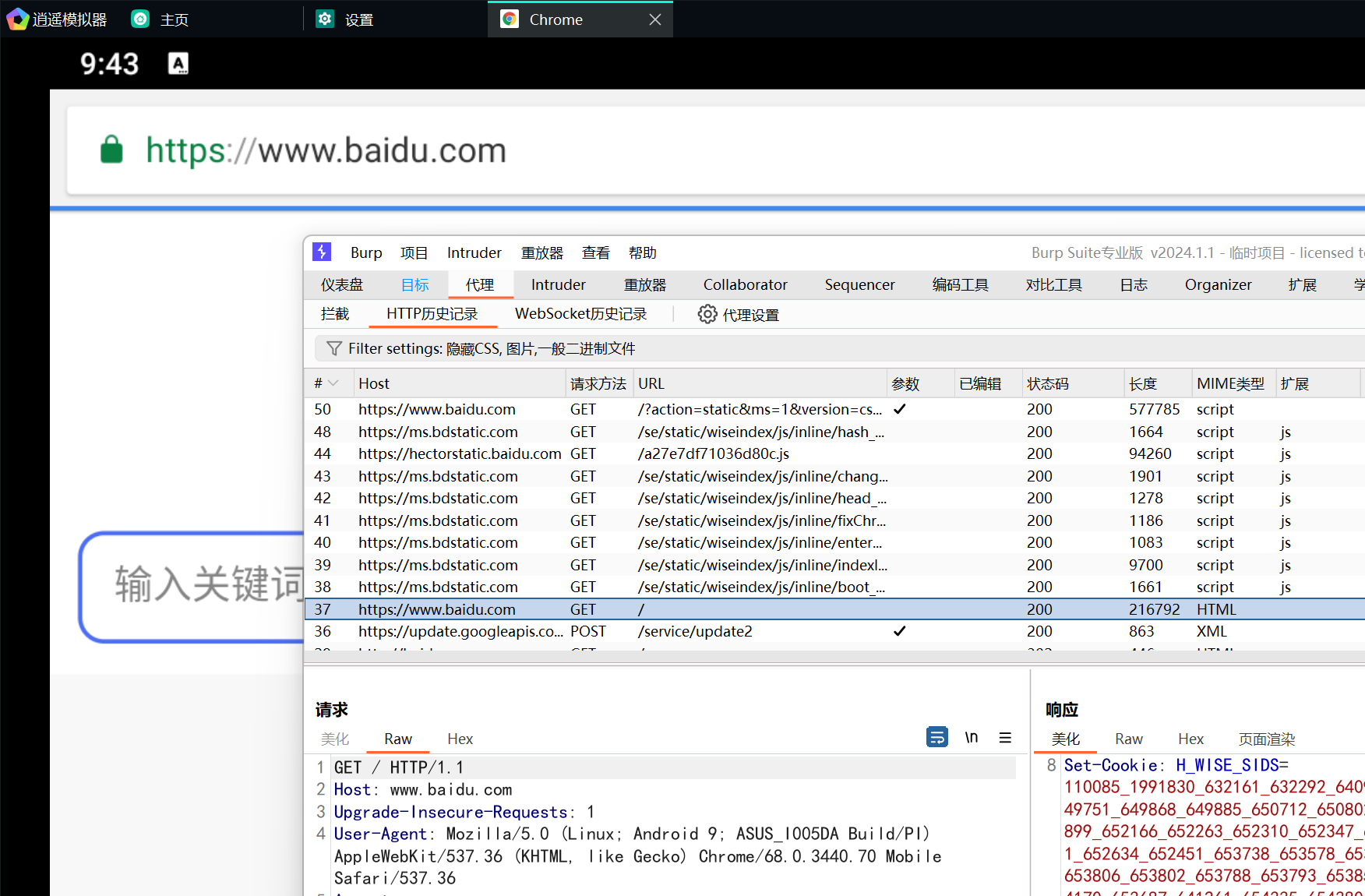Open proxy settings gear icon
1365x896 pixels.
click(707, 314)
